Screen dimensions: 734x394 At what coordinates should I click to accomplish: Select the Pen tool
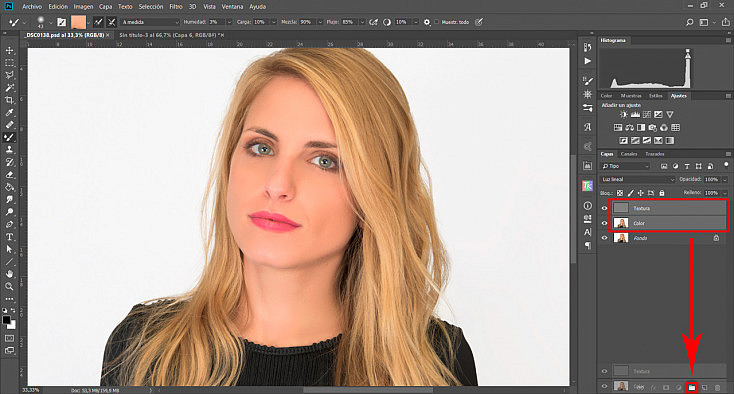(9, 224)
